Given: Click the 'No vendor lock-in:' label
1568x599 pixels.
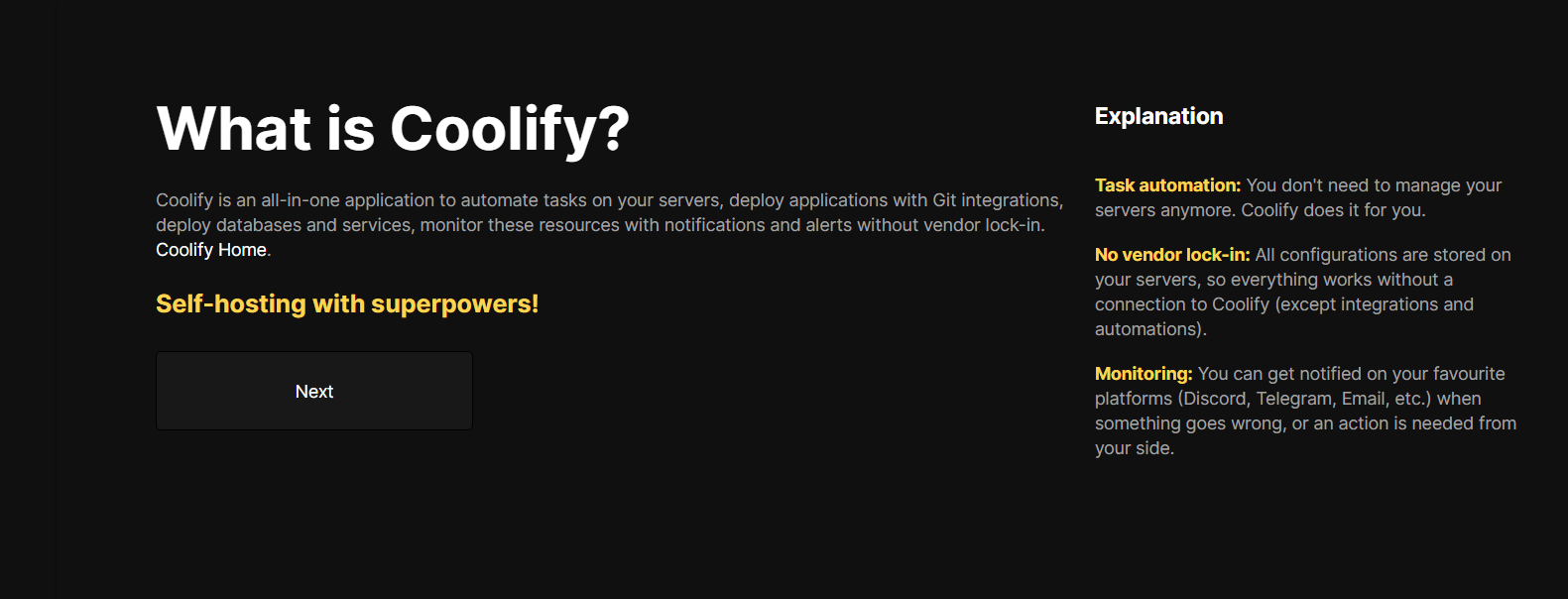Looking at the screenshot, I should pos(1172,255).
